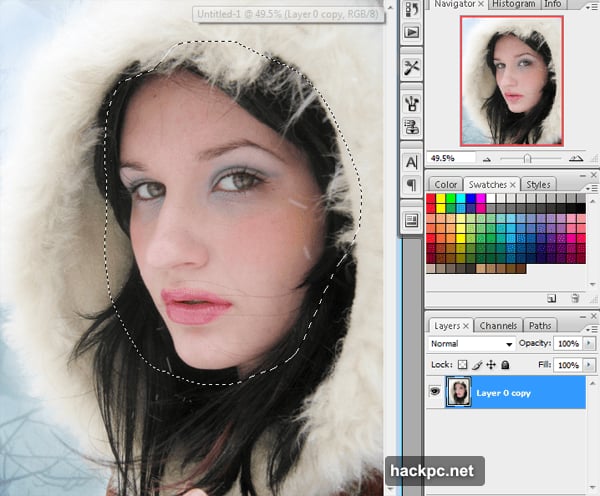Image resolution: width=600 pixels, height=496 pixels.
Task: Collapse the Layers panel group minimize button
Action: [583, 317]
